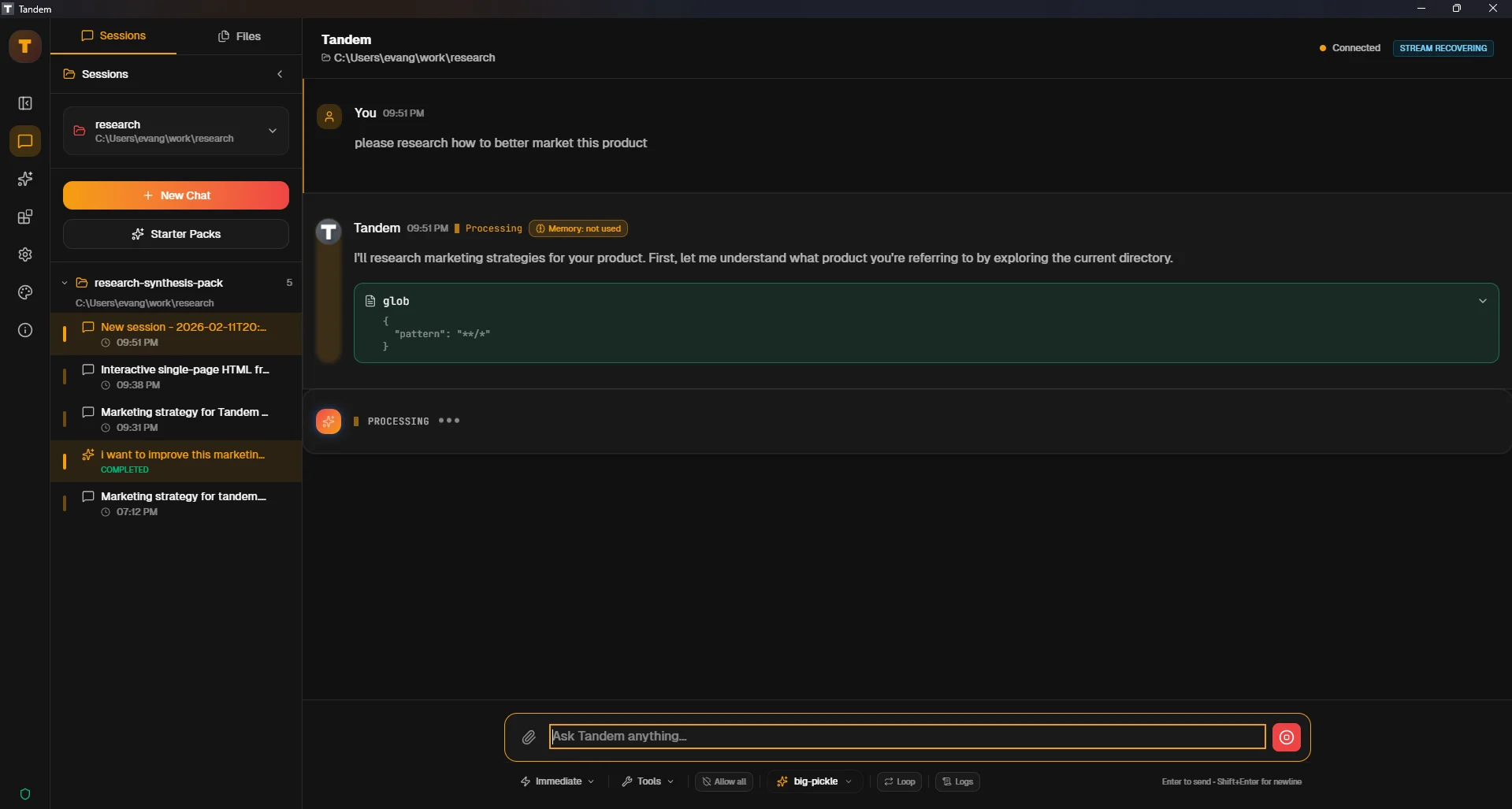1512x809 pixels.
Task: Switch to the Files tab
Action: pyautogui.click(x=239, y=36)
